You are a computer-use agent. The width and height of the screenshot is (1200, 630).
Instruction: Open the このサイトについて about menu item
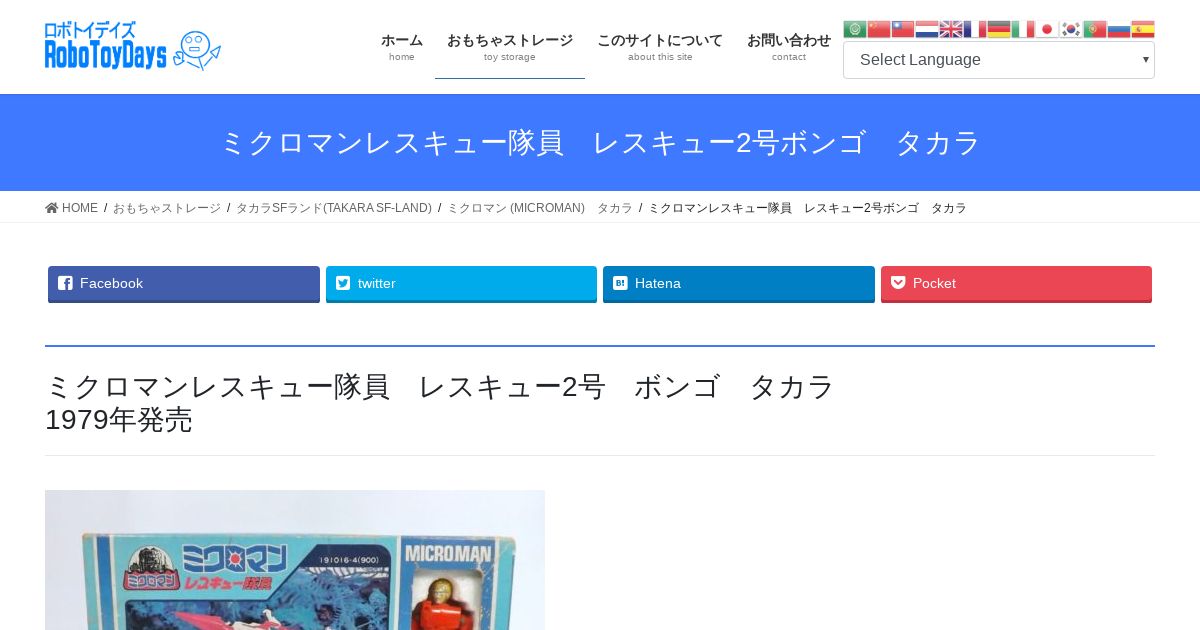tap(660, 47)
